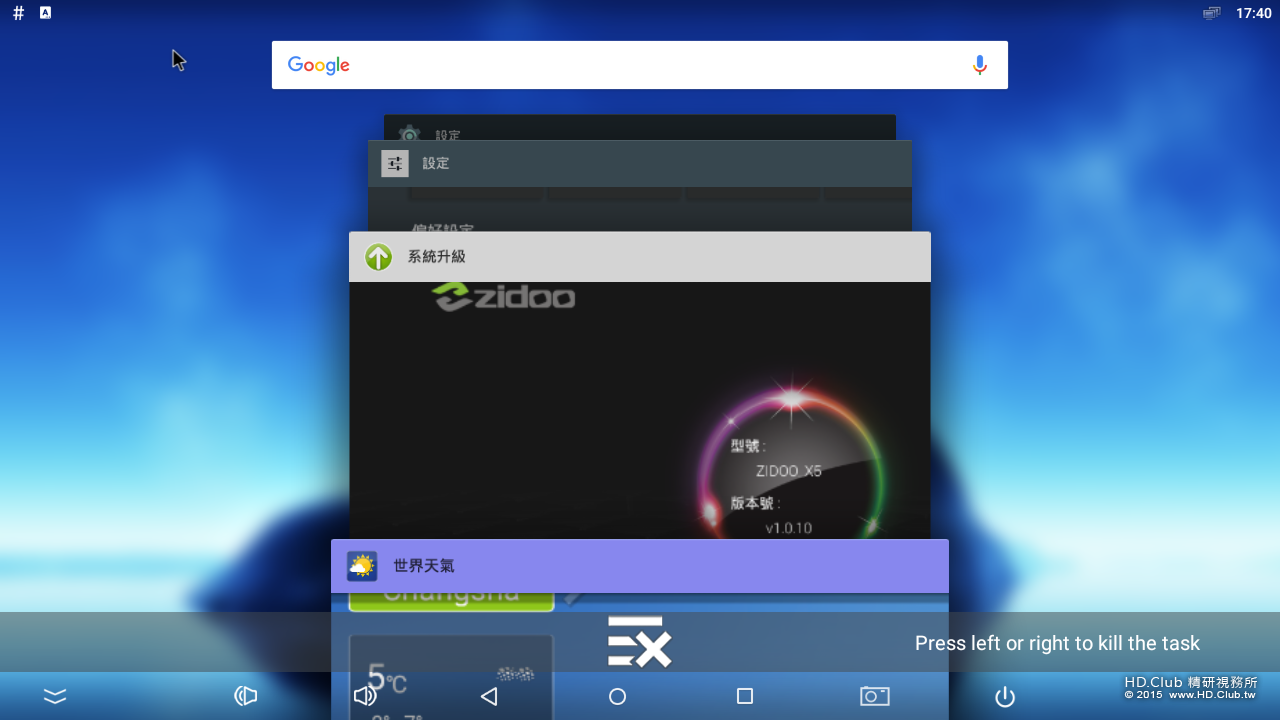Click the # root indicator in status bar

[18, 13]
